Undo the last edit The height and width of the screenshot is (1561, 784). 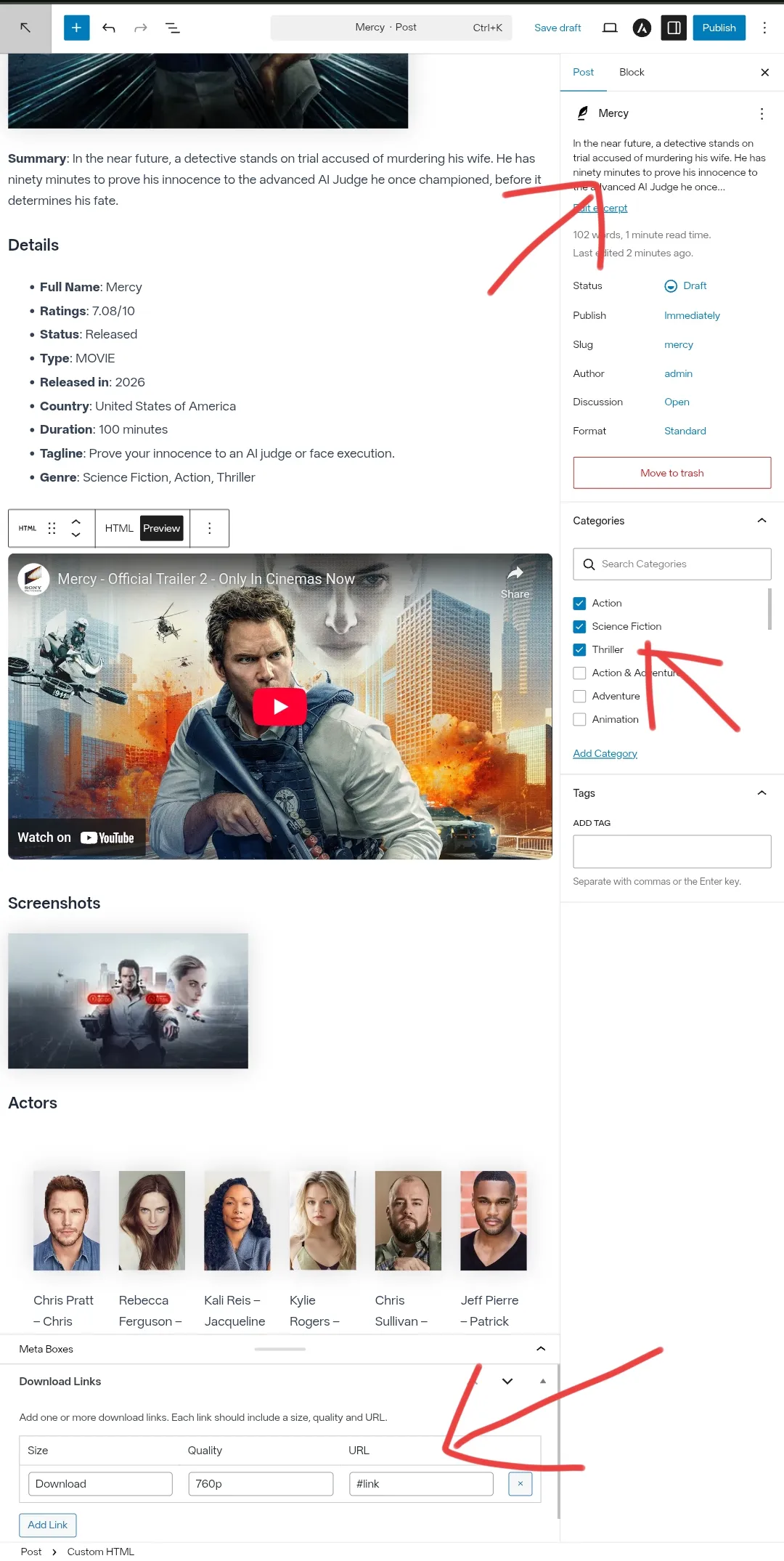coord(109,28)
